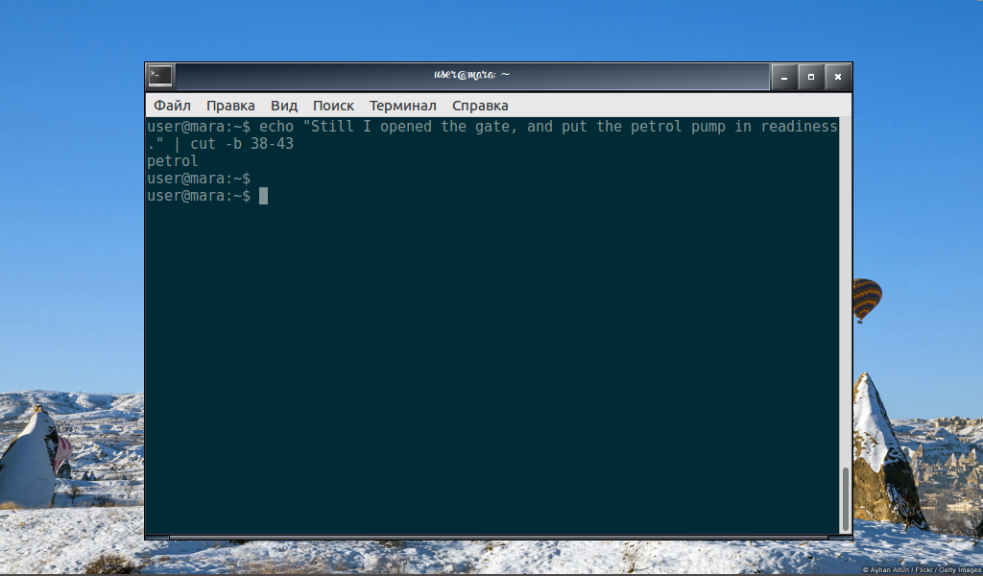Click the empty user@mara prompt line
The width and height of the screenshot is (983, 576).
point(199,178)
